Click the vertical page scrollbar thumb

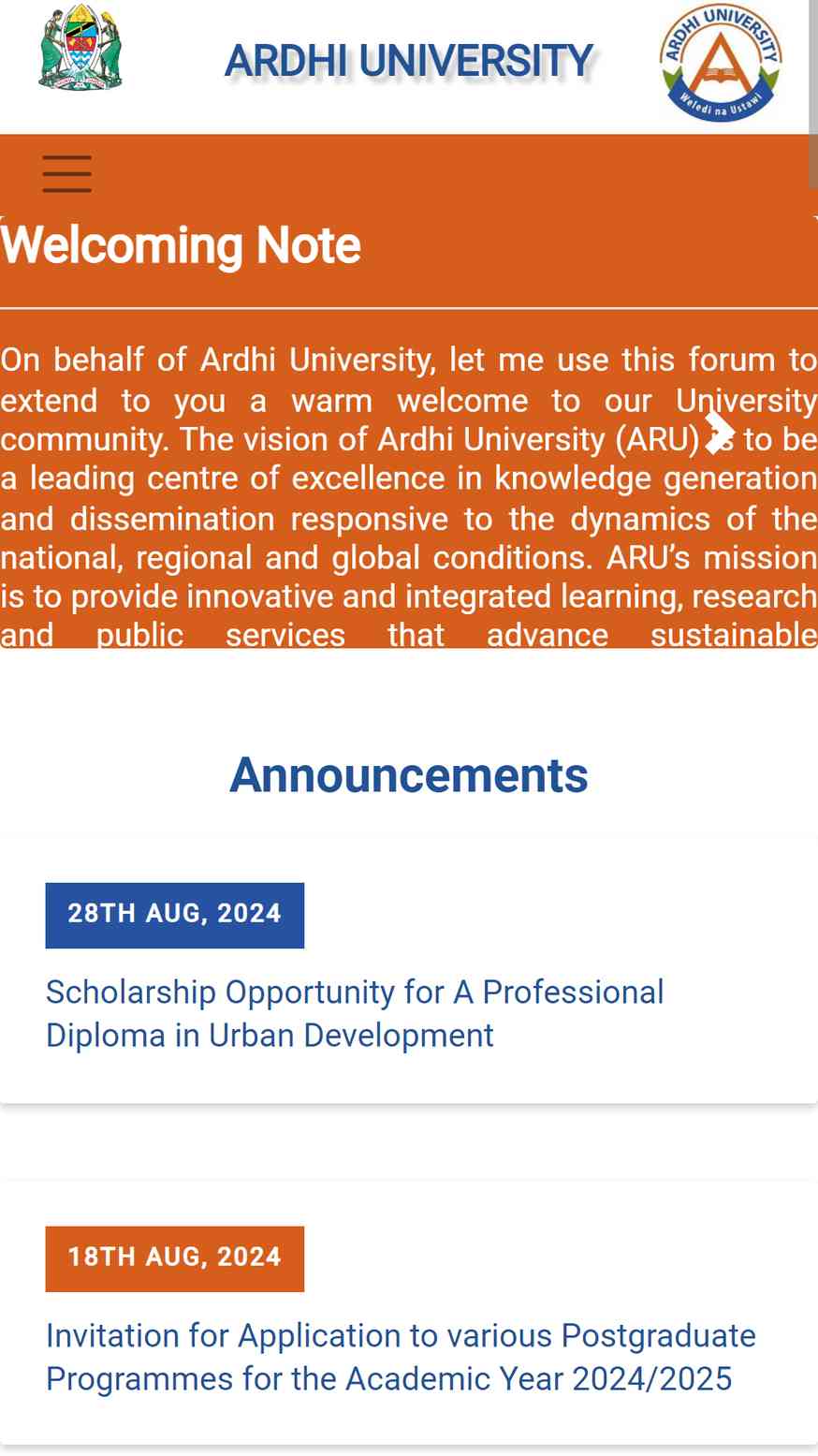[813, 94]
